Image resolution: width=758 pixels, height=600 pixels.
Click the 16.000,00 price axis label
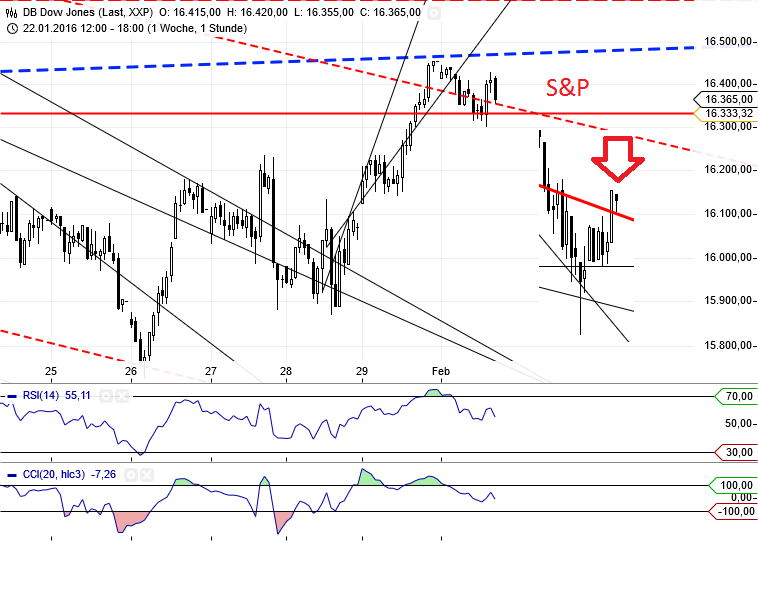pyautogui.click(x=728, y=258)
